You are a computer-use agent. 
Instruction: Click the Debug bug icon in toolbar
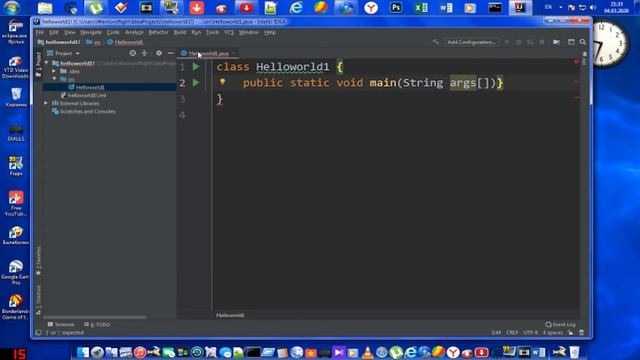[x=519, y=42]
